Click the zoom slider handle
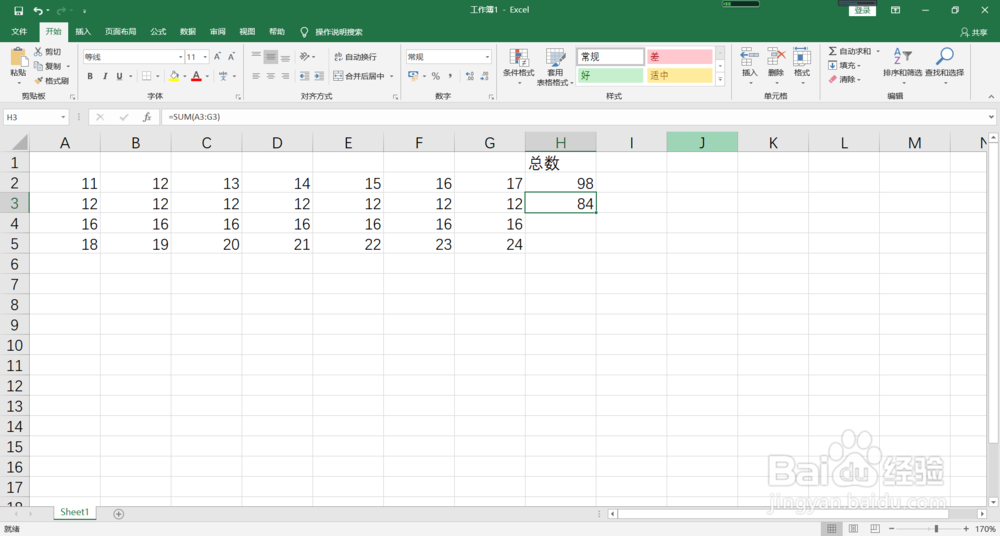The image size is (1000, 536). coord(936,529)
